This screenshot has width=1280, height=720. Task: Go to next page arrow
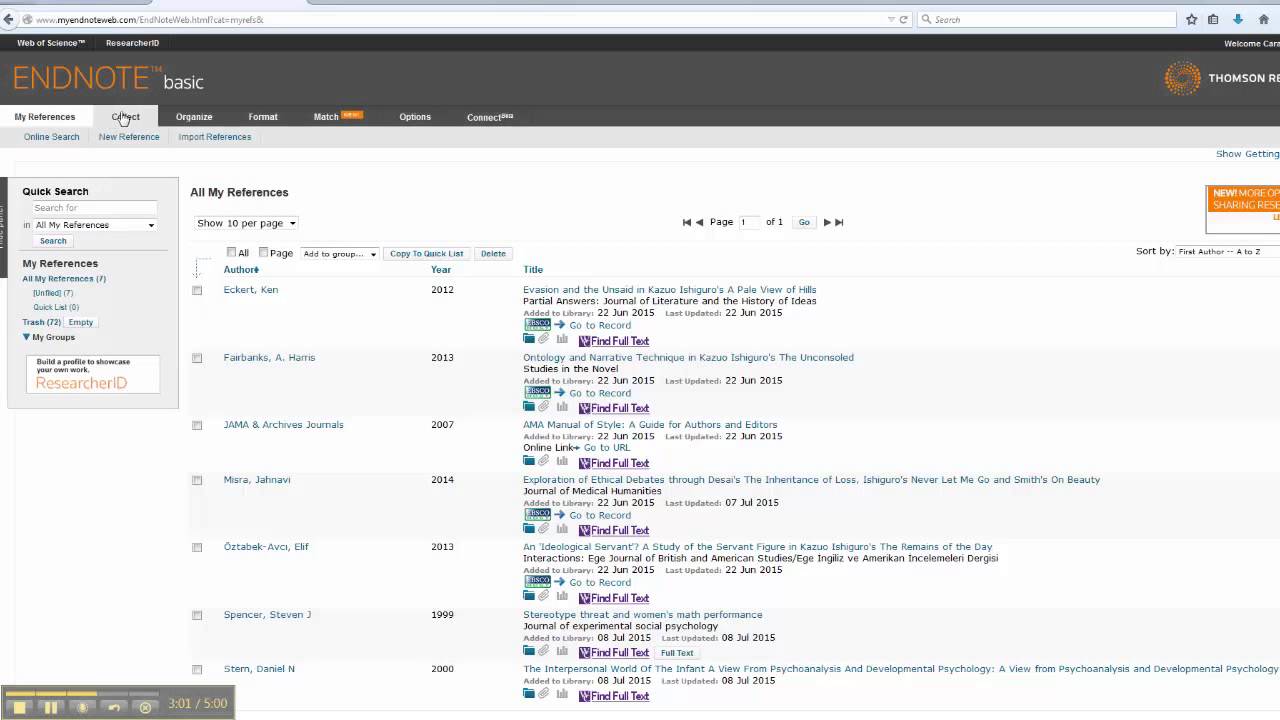[827, 222]
